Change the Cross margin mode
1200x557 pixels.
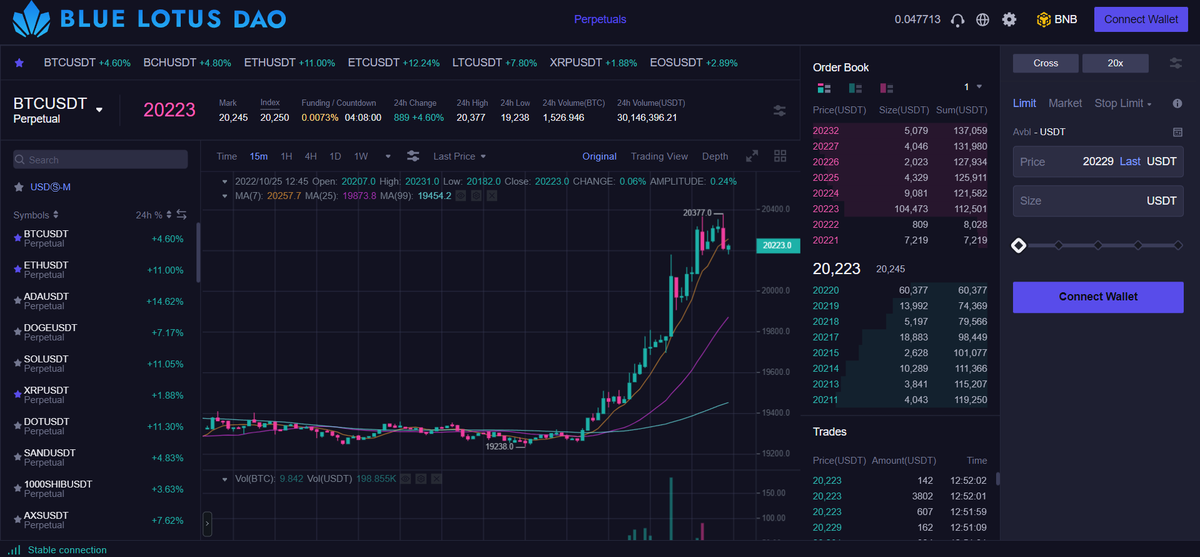coord(1046,63)
